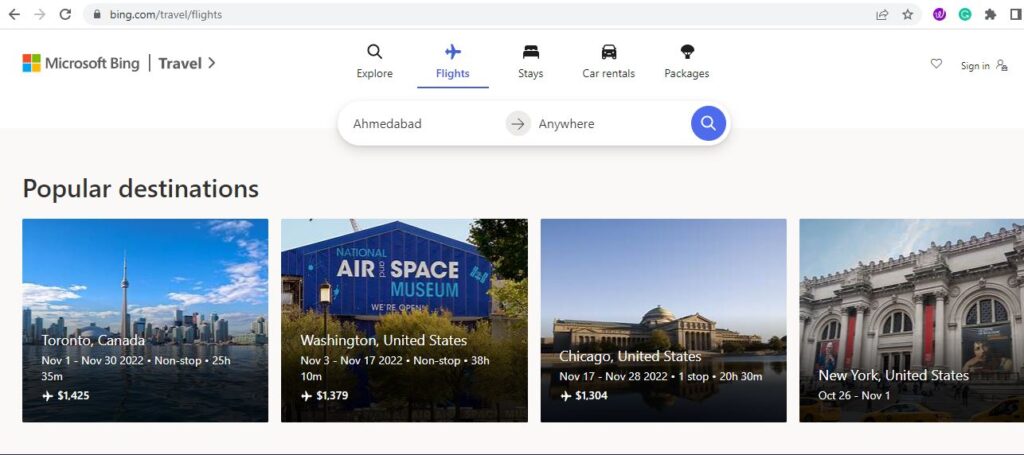This screenshot has height=455, width=1024.
Task: Open the Car rentals tab
Action: pos(608,61)
